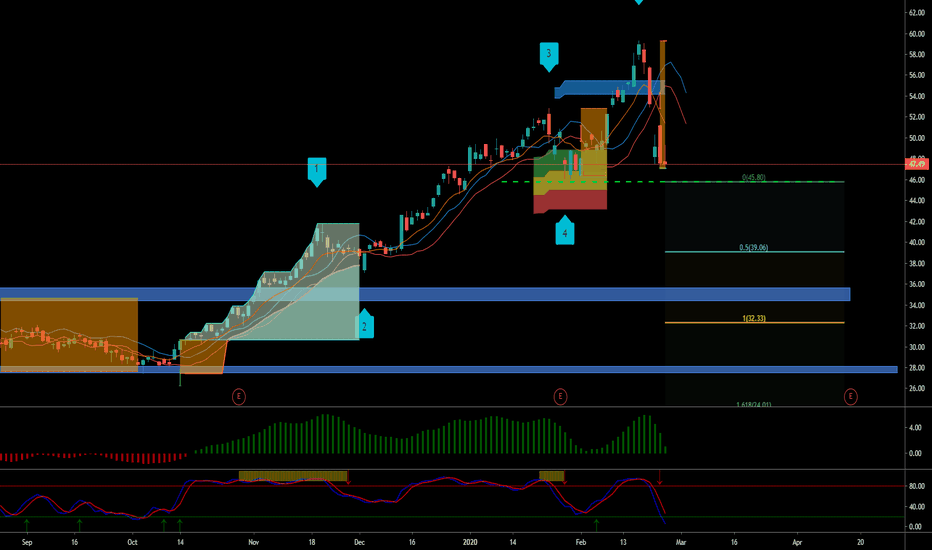
Task: Click the 50.00 price axis label
Action: coord(917,138)
